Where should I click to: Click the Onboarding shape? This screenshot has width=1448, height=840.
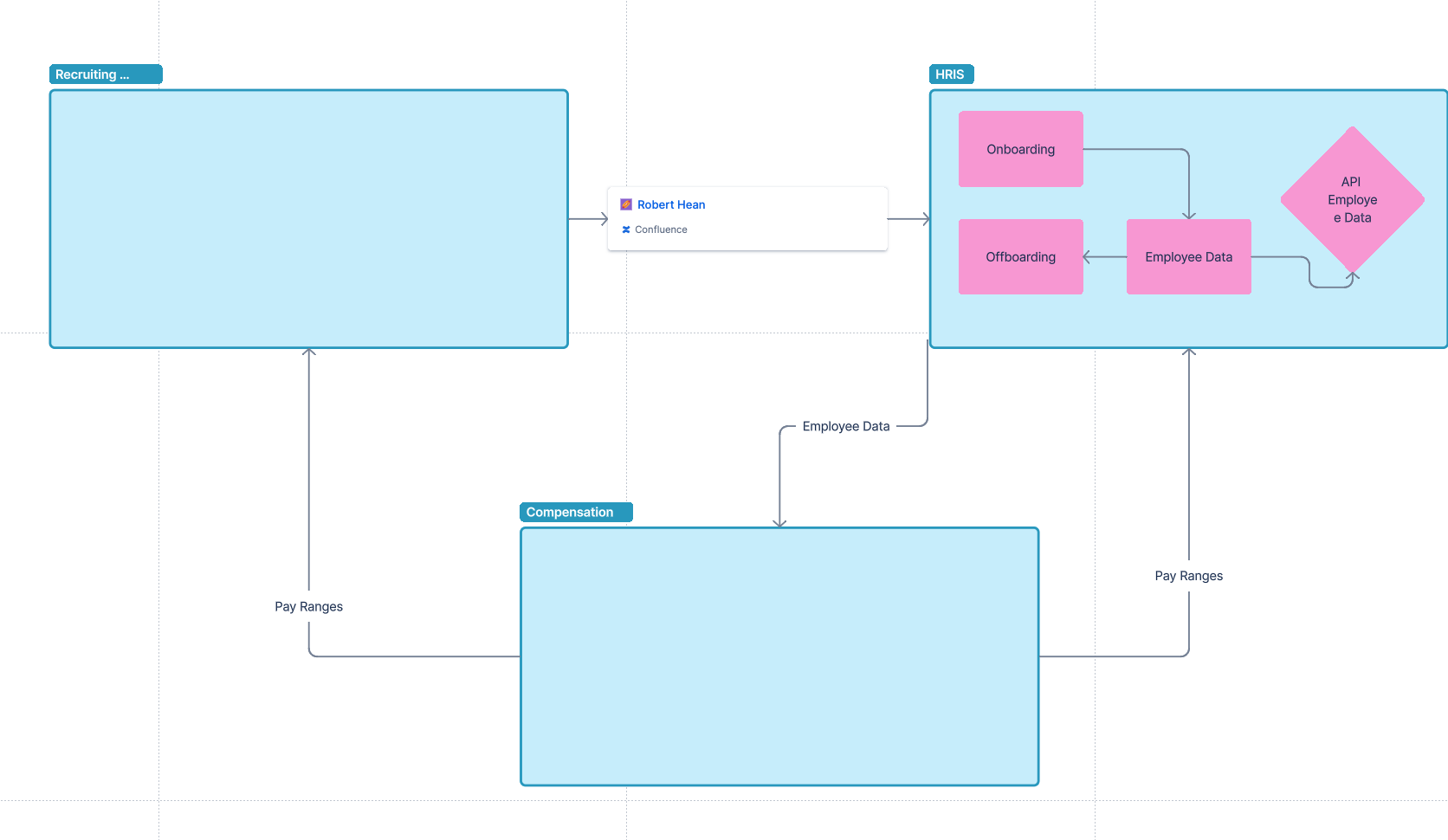1020,148
